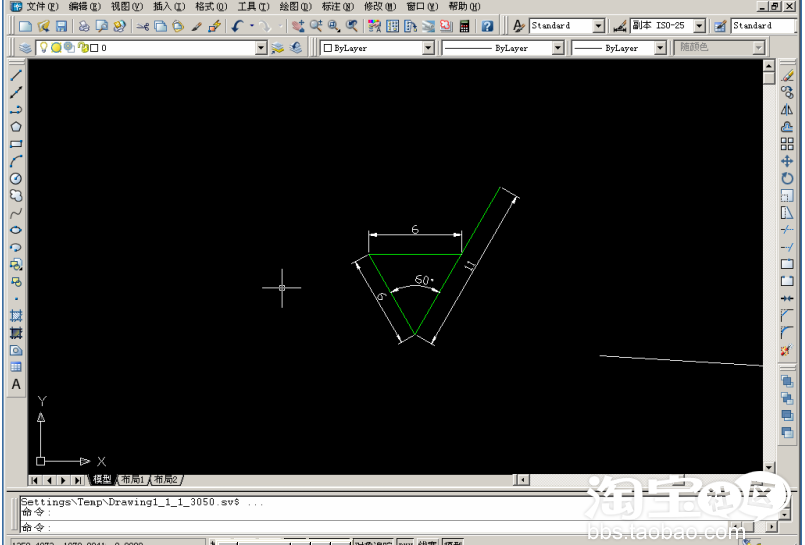Select the Circle drawing tool
This screenshot has height=545, width=805.
point(16,178)
